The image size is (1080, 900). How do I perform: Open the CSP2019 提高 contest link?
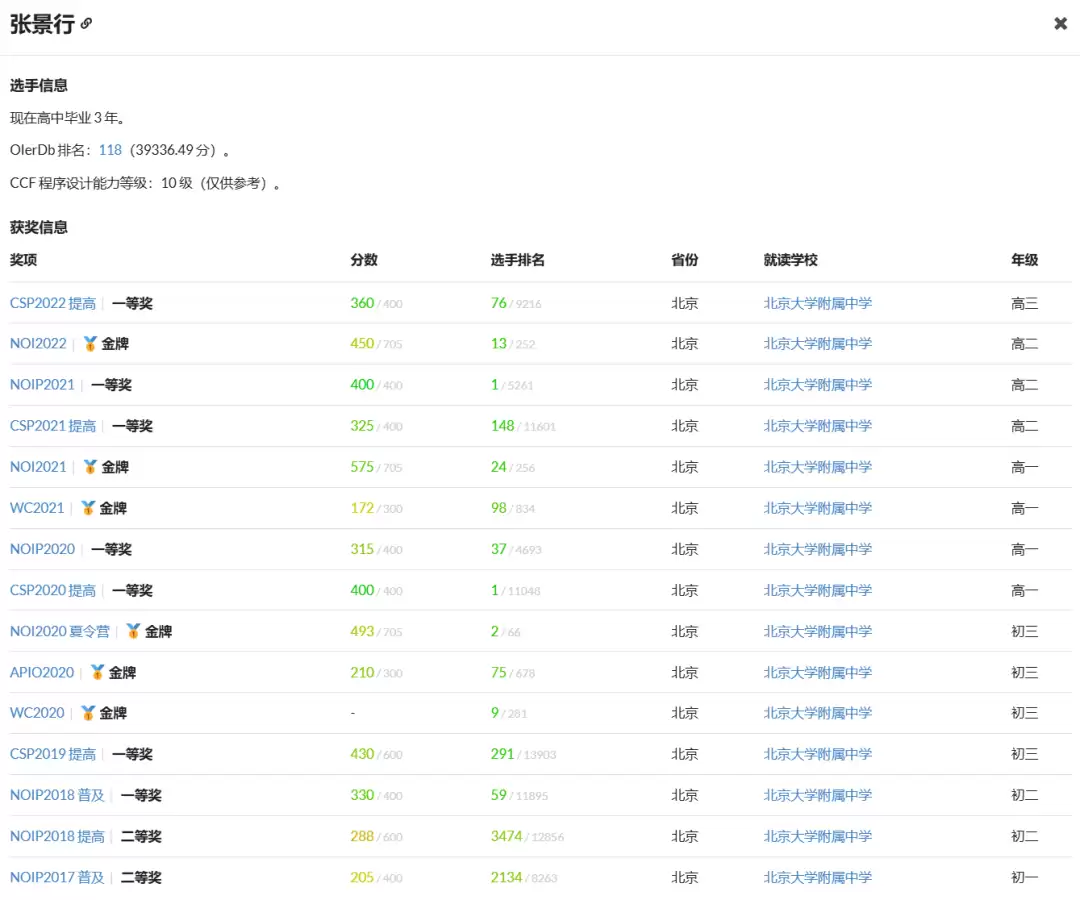pos(53,754)
